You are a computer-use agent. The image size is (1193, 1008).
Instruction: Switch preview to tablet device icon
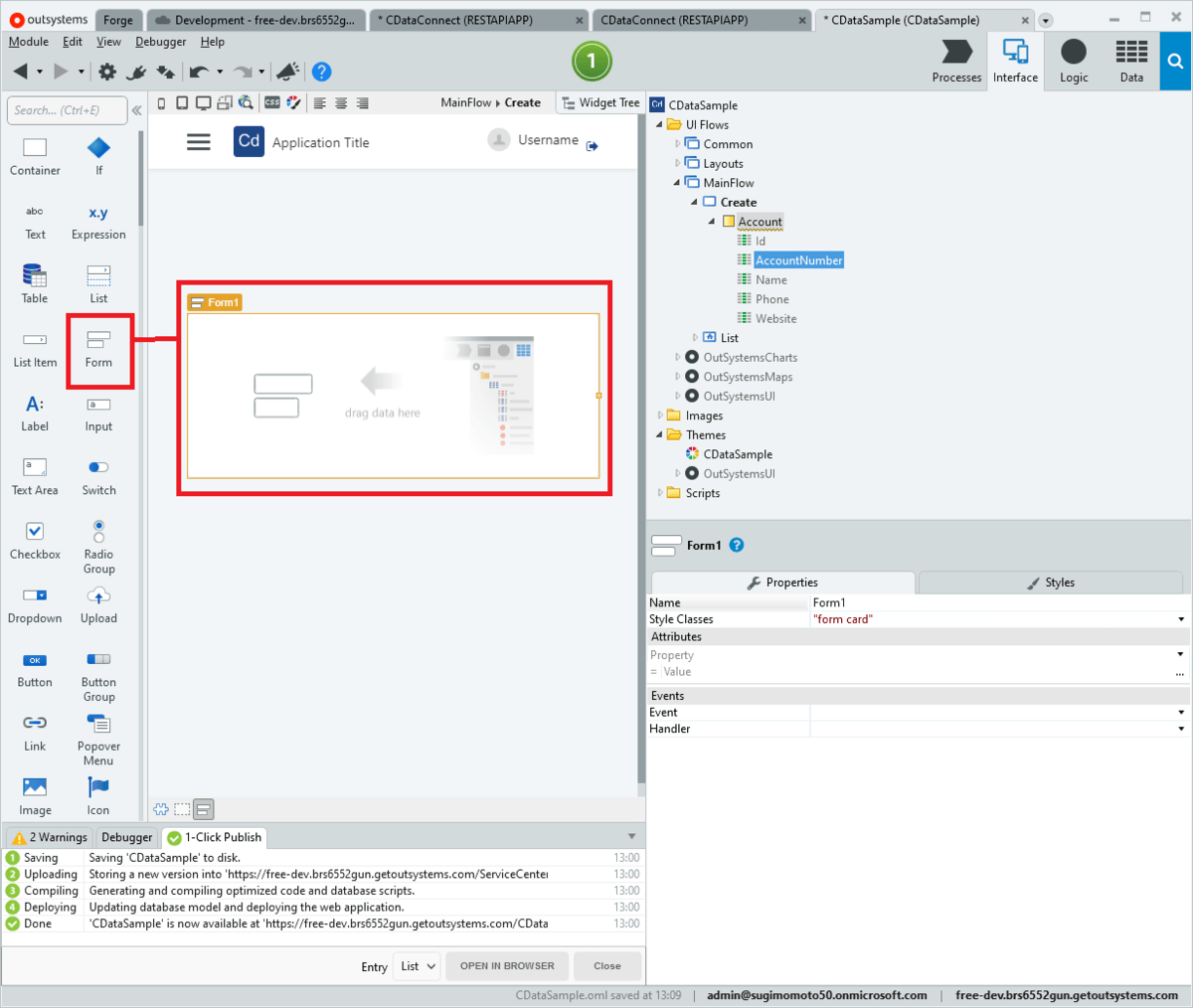click(x=182, y=102)
